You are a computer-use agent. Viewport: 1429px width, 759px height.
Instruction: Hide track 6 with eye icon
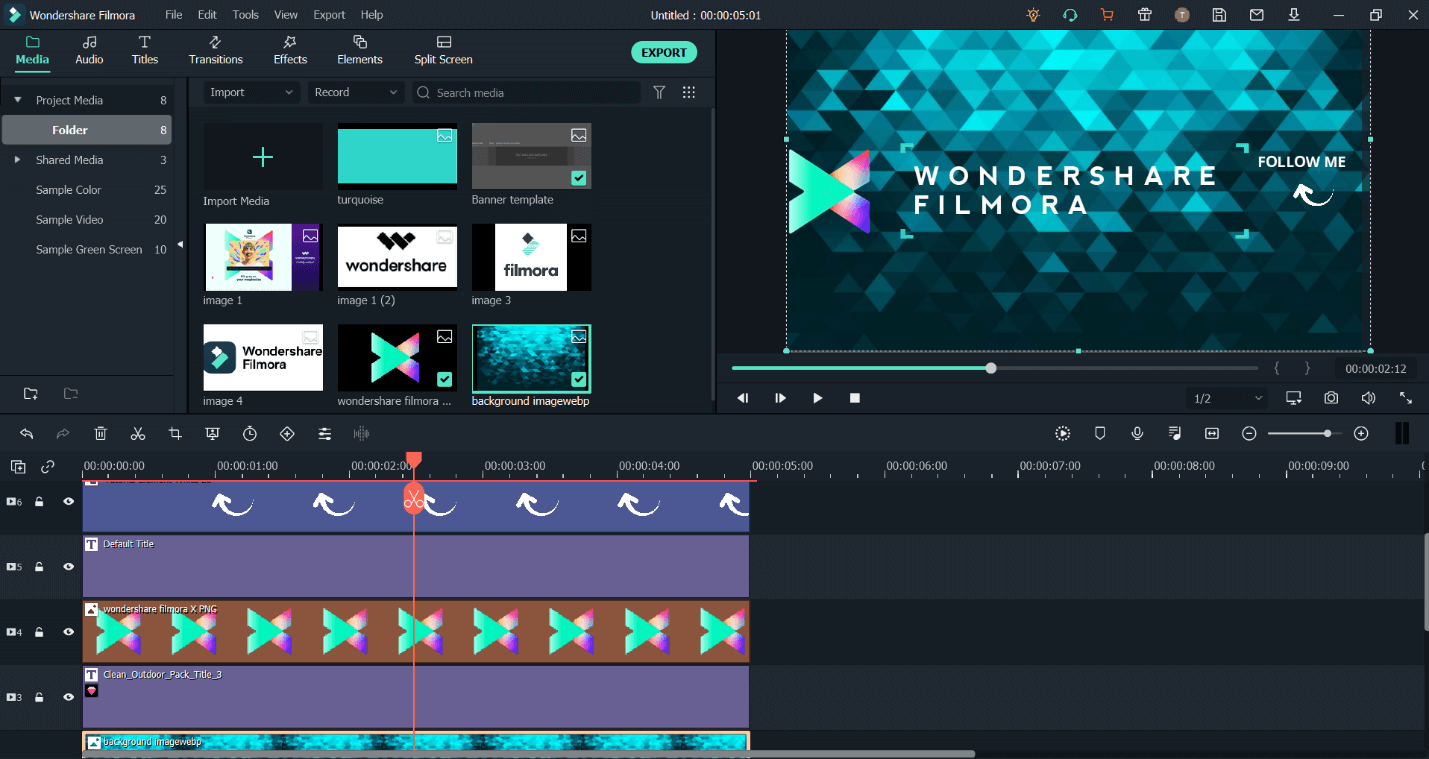point(69,502)
